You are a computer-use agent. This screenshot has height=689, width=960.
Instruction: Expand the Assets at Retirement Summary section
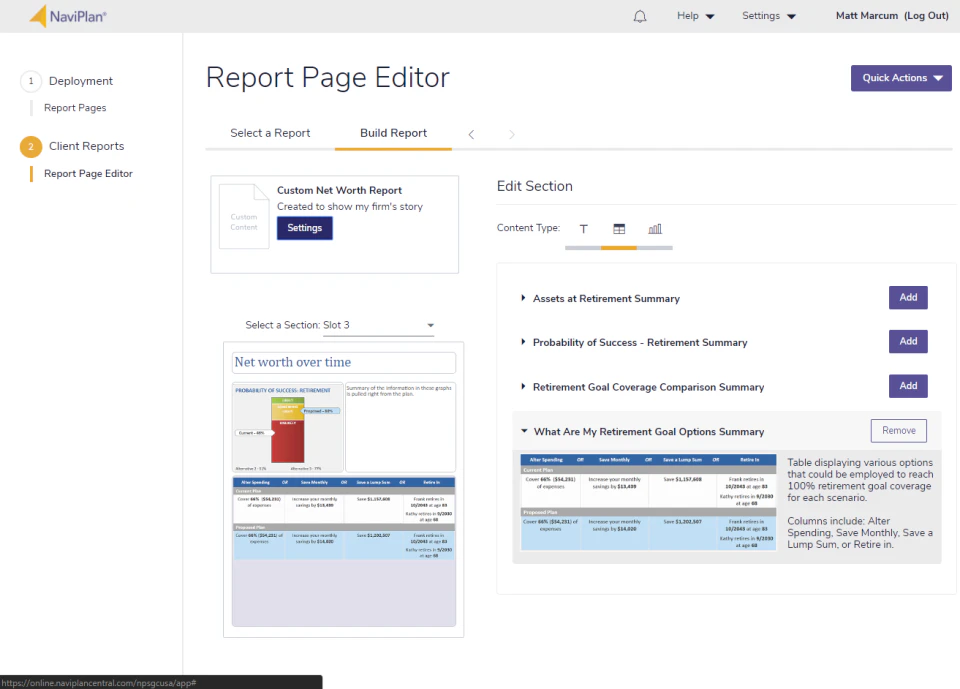[x=522, y=298]
